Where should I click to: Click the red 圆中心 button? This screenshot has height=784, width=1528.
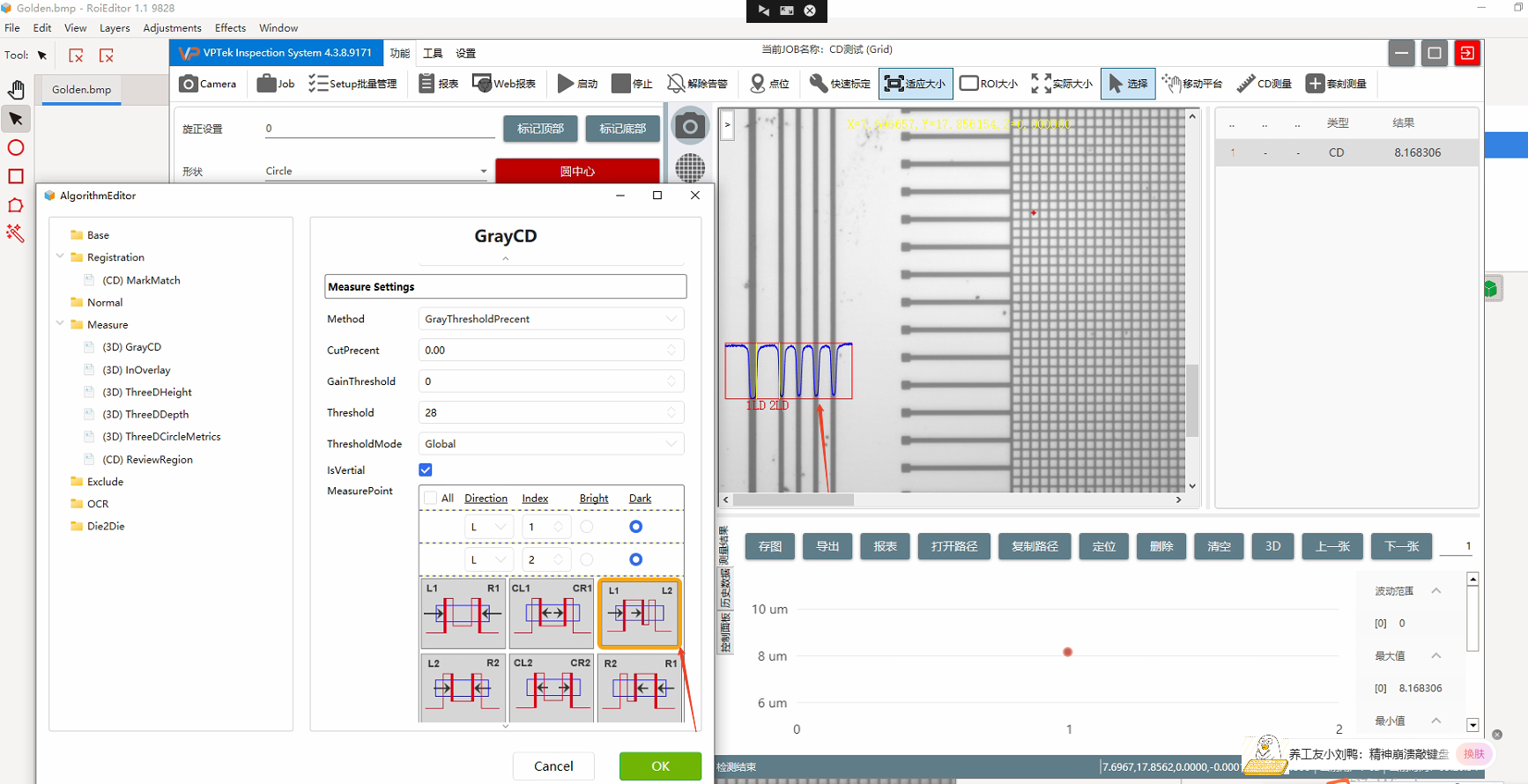tap(577, 171)
